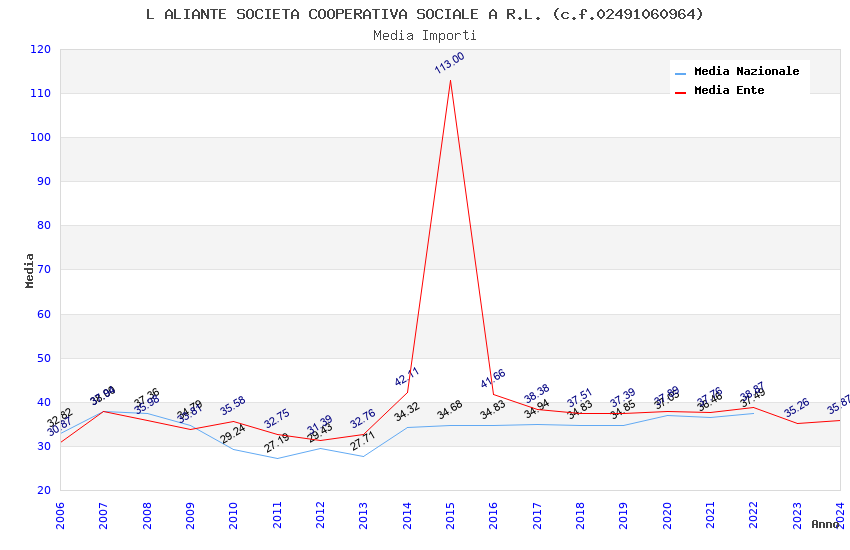Click the 'Media' vertical axis label

coord(29,270)
